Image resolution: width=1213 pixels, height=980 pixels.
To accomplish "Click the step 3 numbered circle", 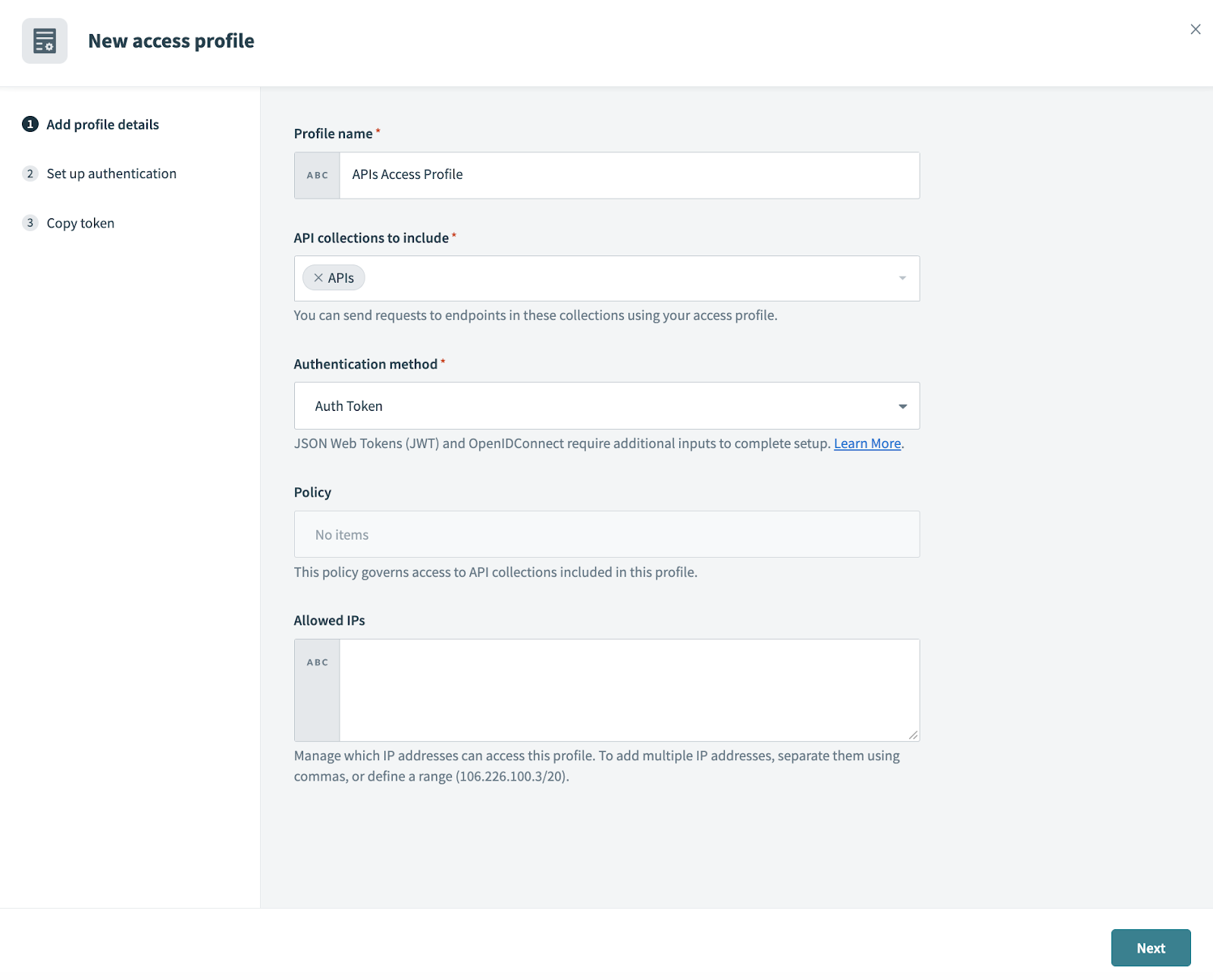I will click(x=30, y=222).
